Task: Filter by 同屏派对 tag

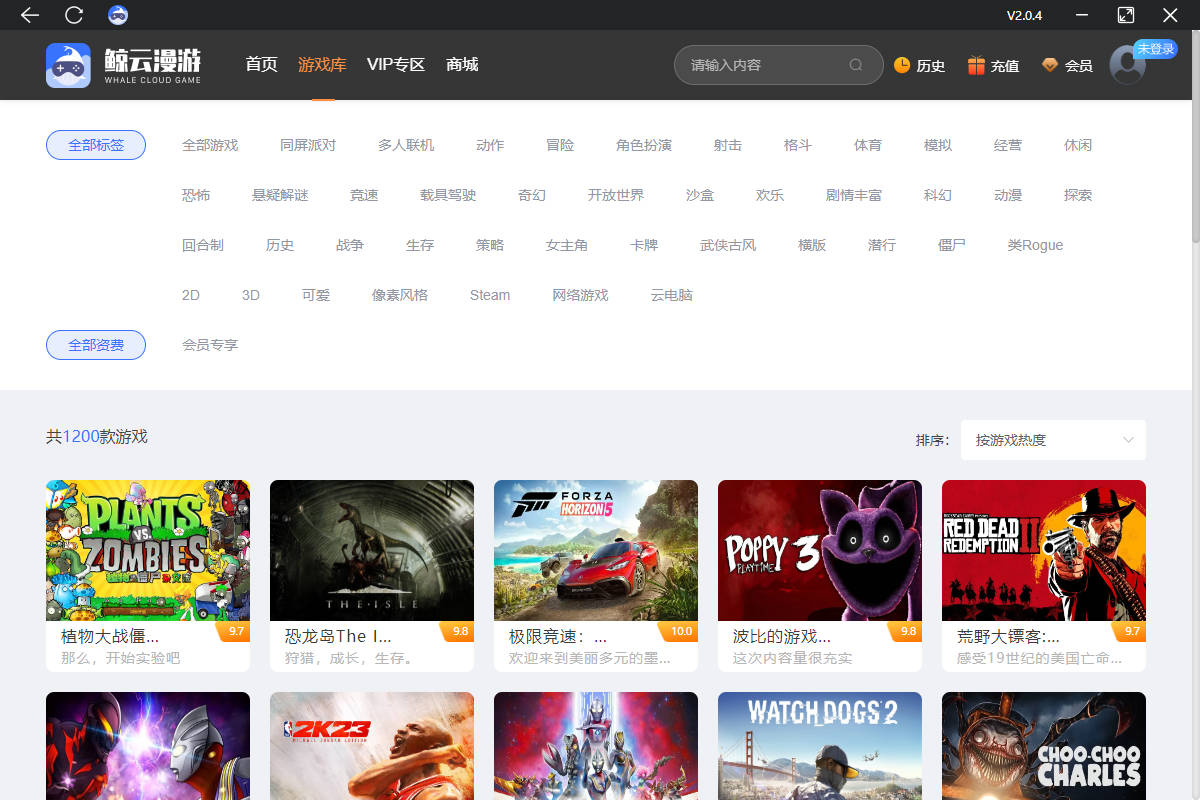Action: tap(308, 145)
